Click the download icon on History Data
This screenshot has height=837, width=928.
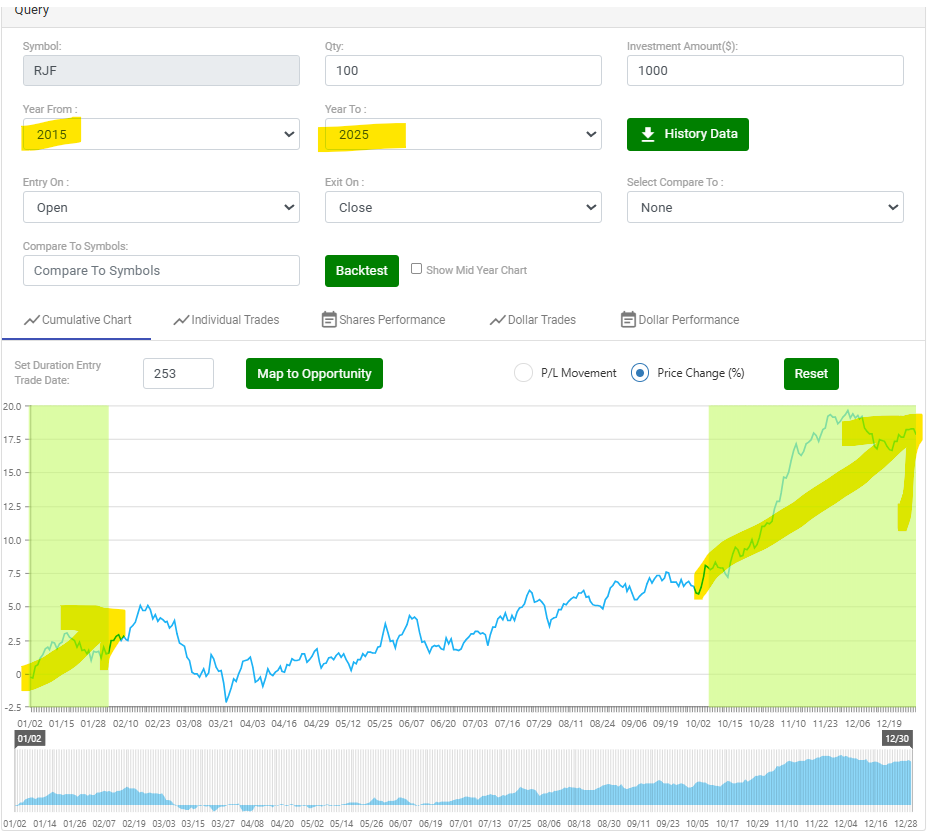click(648, 134)
